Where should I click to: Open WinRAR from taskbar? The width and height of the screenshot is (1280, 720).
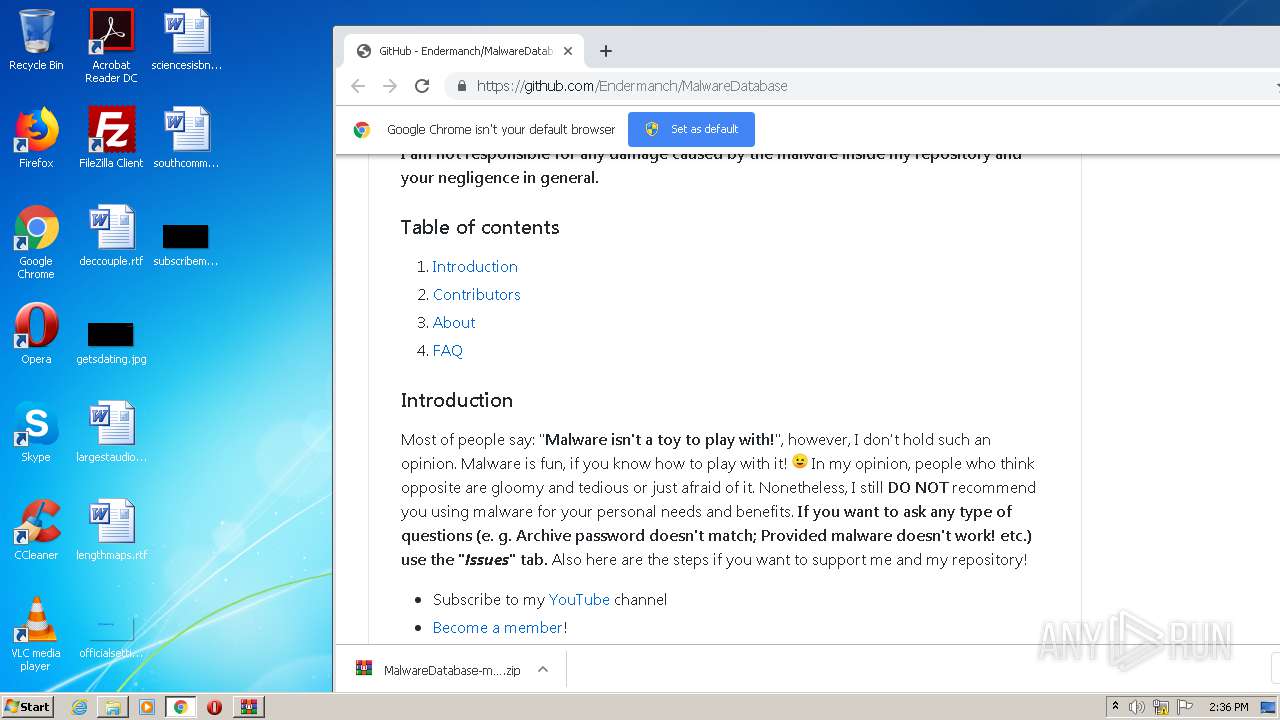(x=248, y=707)
